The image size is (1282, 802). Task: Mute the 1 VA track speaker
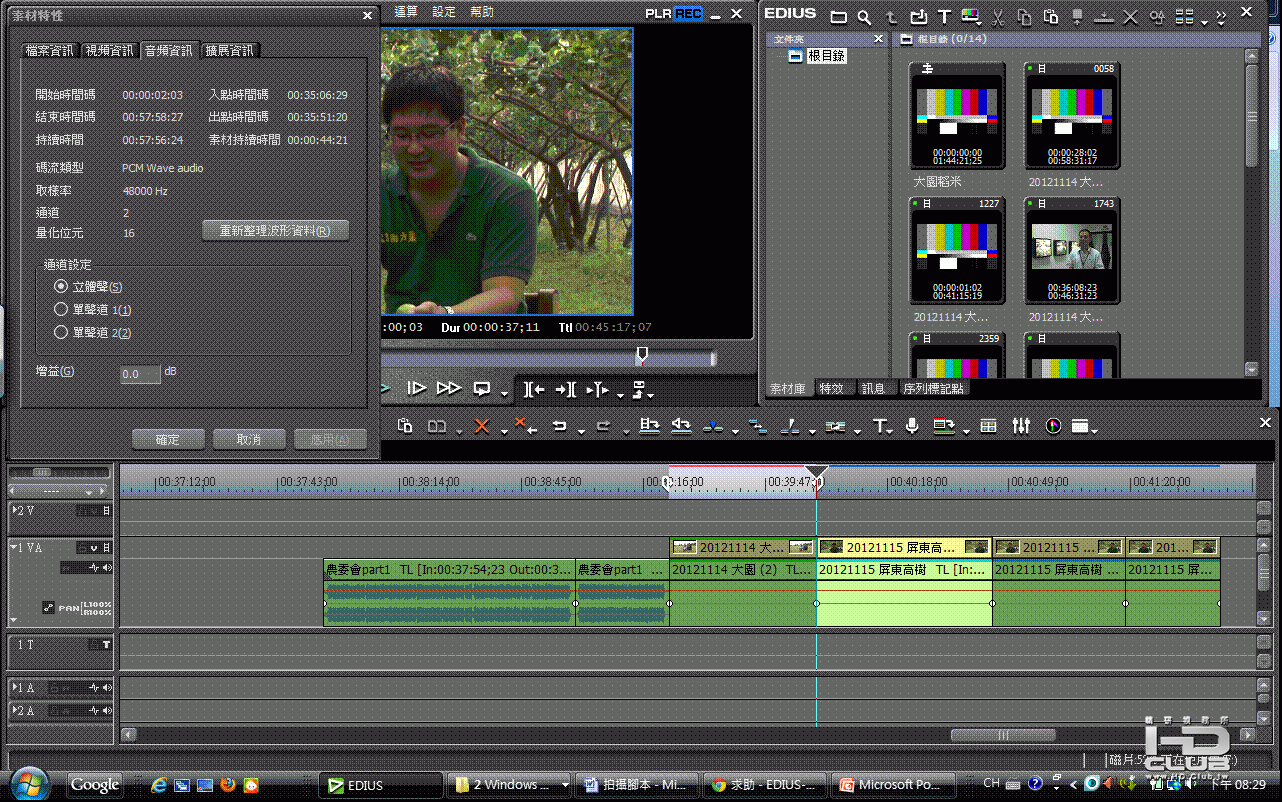coord(107,568)
